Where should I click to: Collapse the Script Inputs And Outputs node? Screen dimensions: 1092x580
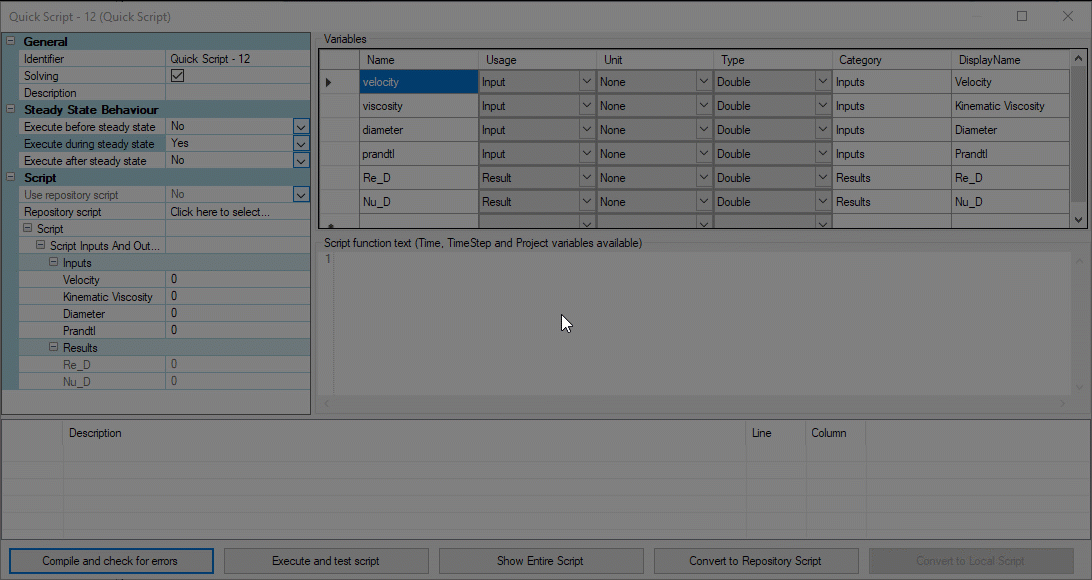pyautogui.click(x=41, y=246)
